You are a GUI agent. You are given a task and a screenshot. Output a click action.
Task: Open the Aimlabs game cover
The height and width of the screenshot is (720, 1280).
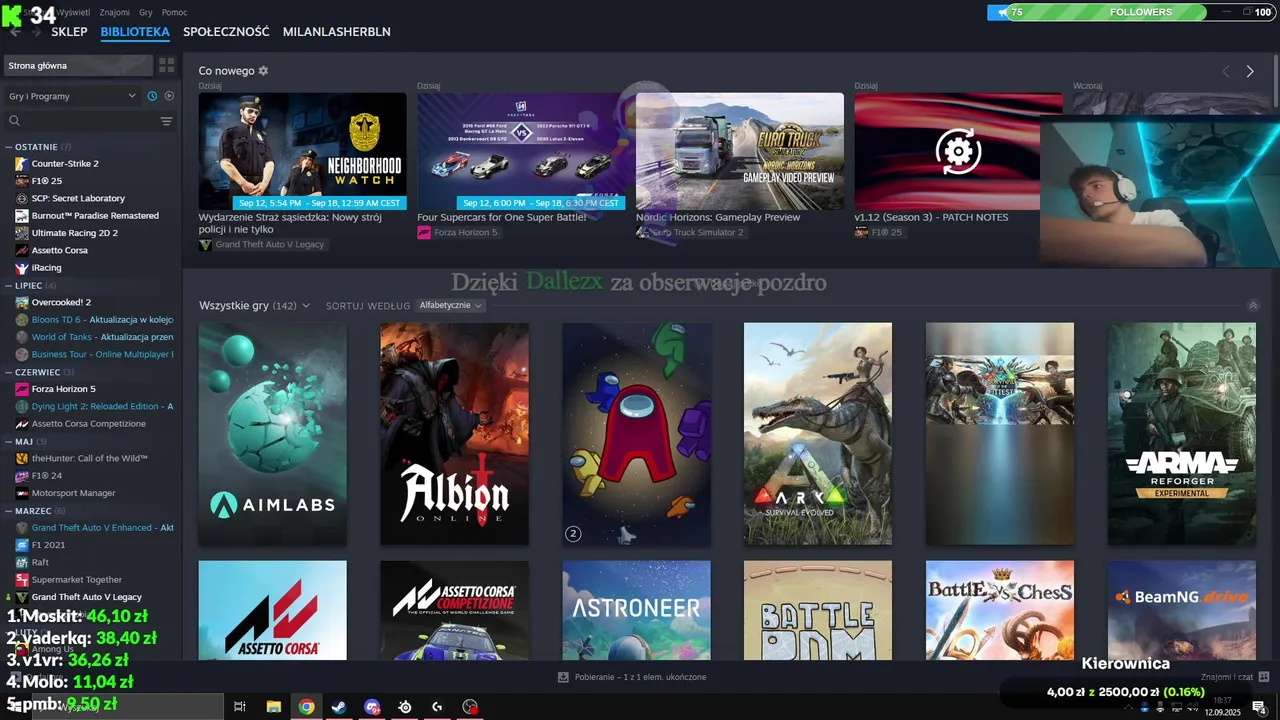tap(272, 433)
